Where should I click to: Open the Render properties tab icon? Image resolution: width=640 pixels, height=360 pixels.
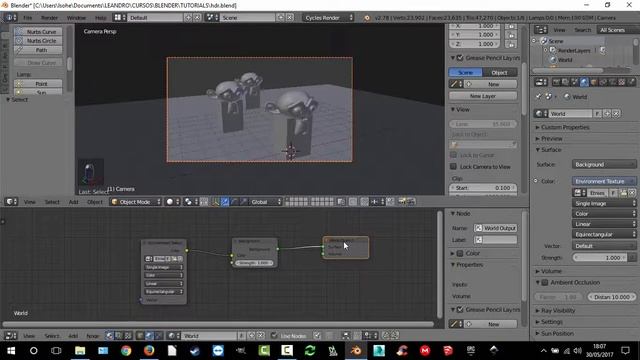point(556,82)
